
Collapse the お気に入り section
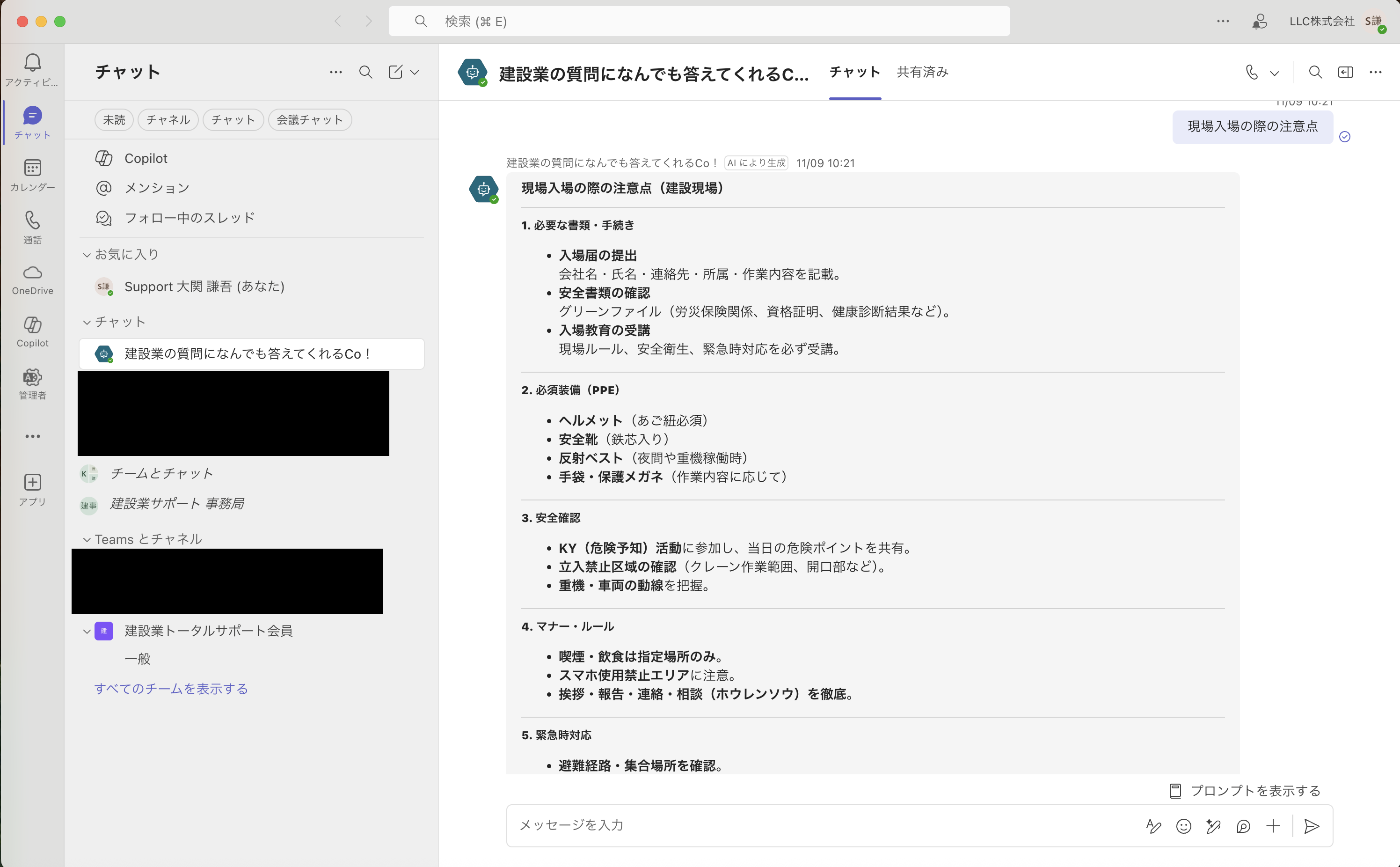pyautogui.click(x=87, y=254)
